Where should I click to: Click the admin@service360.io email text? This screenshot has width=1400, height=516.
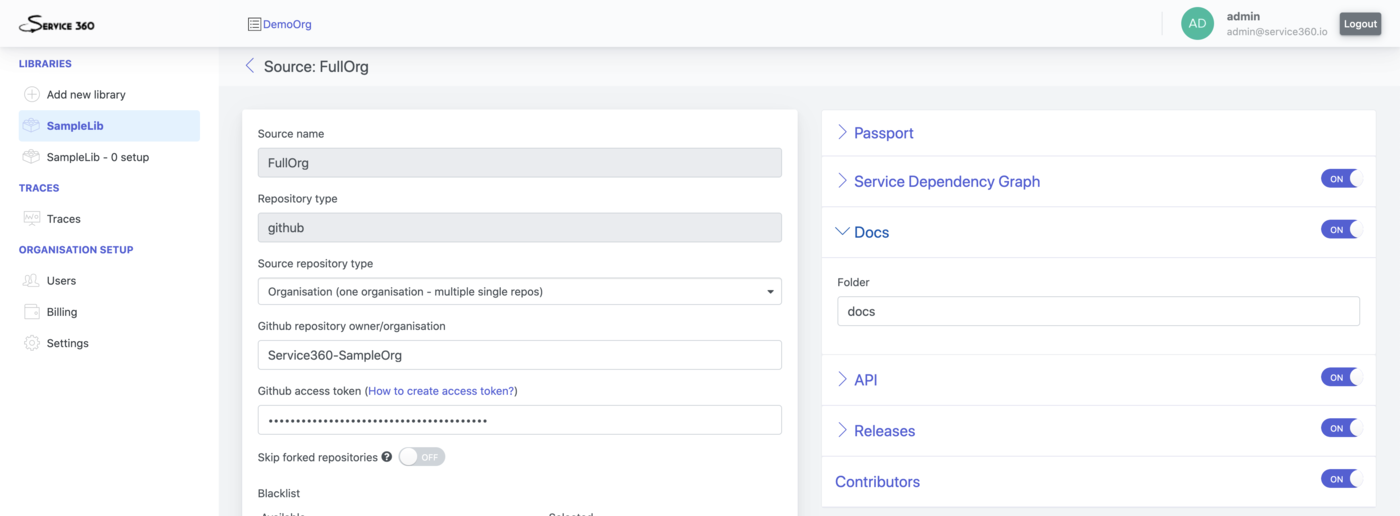(1277, 32)
